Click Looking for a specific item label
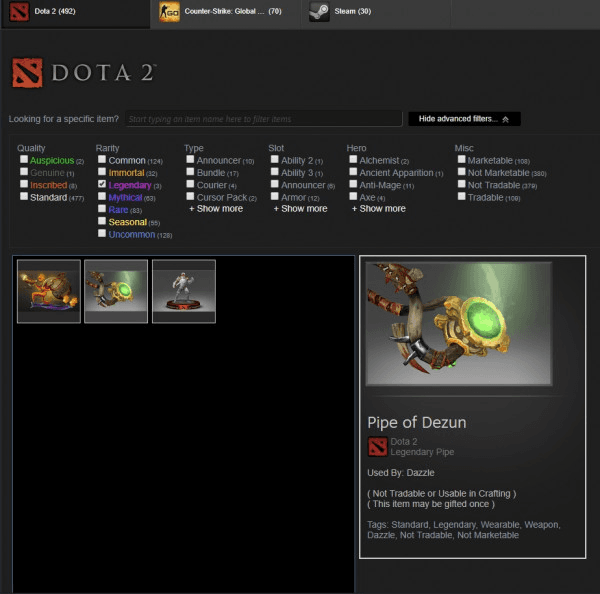Viewport: 600px width, 594px height. pos(64,119)
